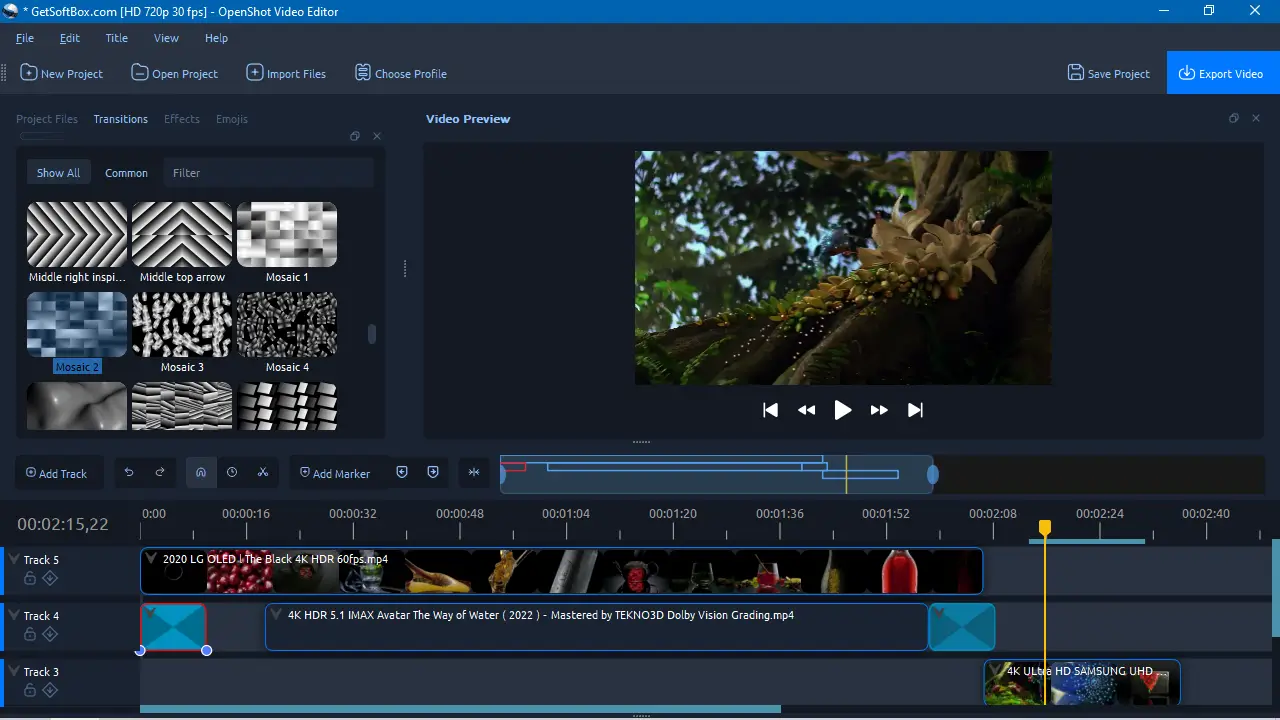Click the right handle of the zoom slider
Viewport: 1280px width, 720px height.
(933, 475)
